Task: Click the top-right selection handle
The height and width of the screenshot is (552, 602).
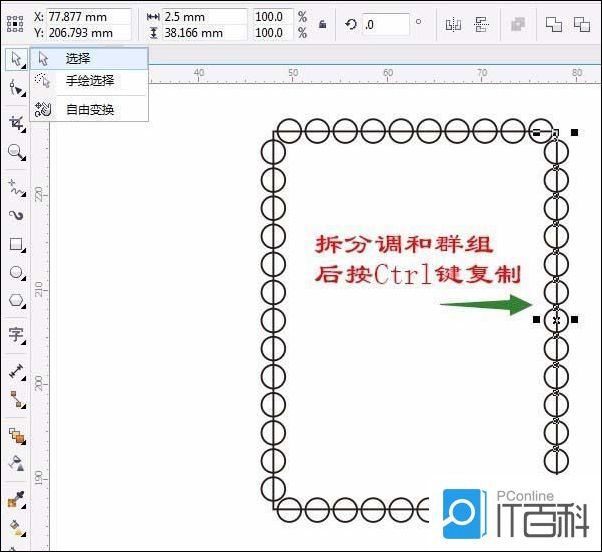Action: pyautogui.click(x=574, y=132)
